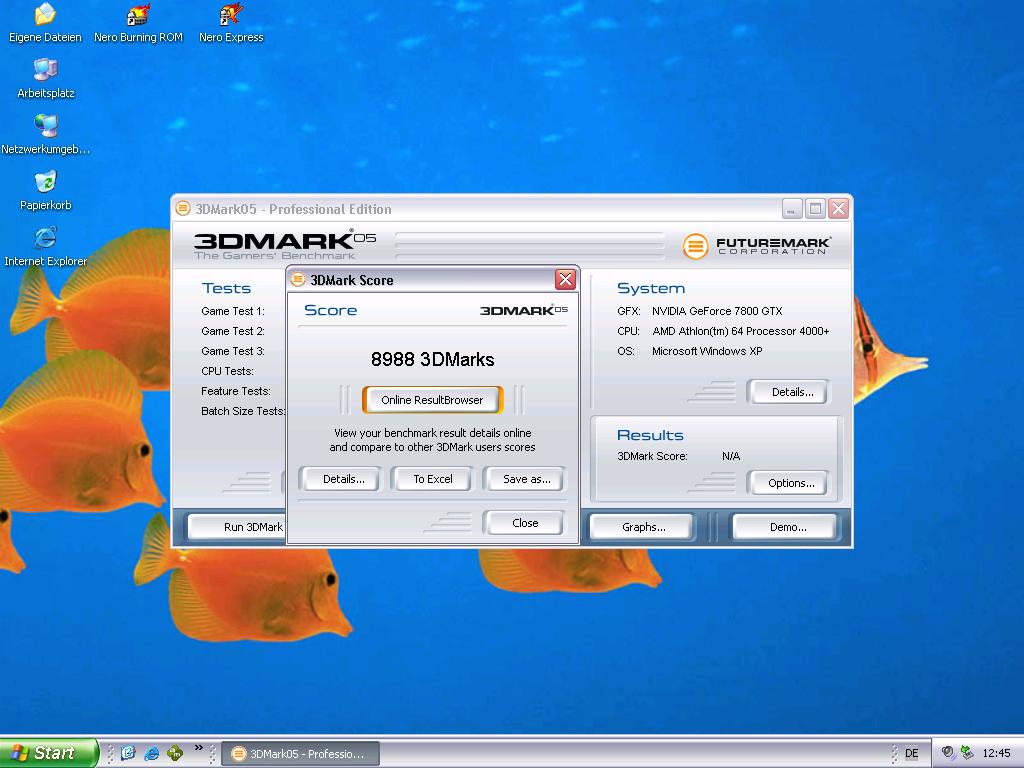Export the score with To Excel
This screenshot has height=768, width=1024.
[x=432, y=479]
